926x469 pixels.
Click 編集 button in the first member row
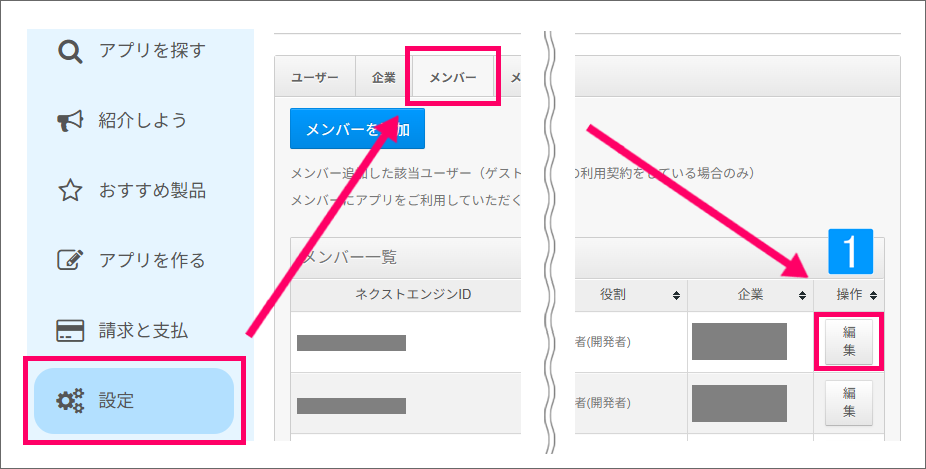[849, 341]
